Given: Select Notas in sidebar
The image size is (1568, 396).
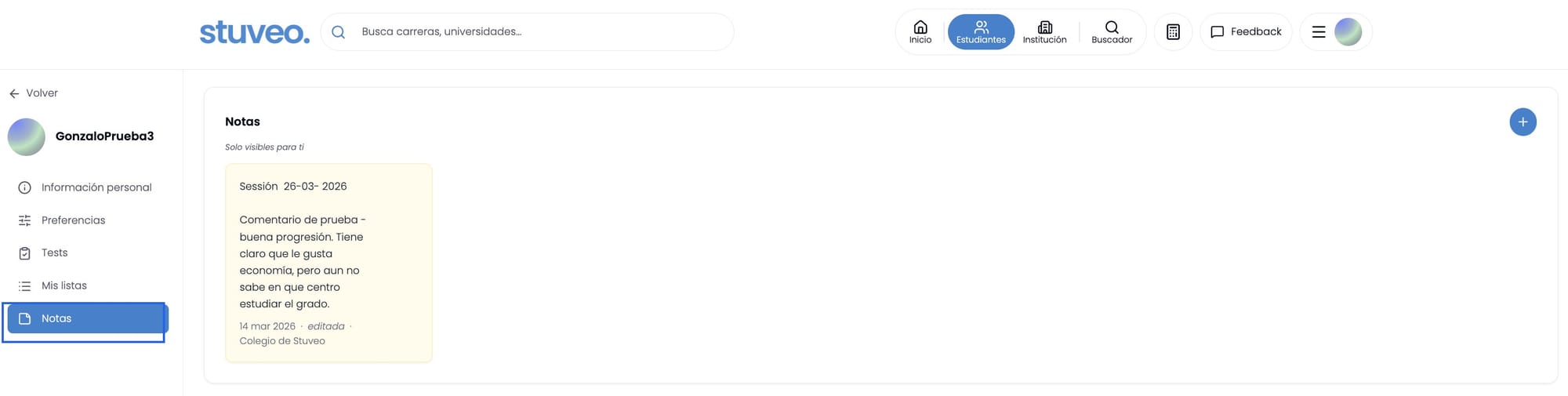Looking at the screenshot, I should [88, 318].
